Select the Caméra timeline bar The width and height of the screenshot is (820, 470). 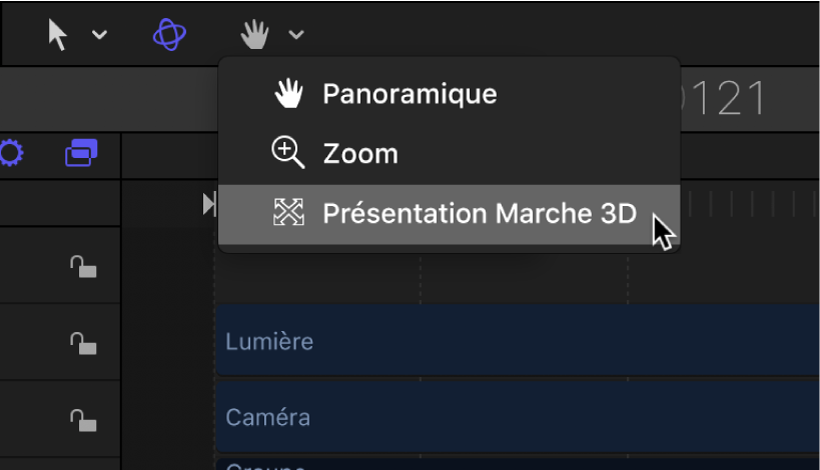pyautogui.click(x=518, y=416)
